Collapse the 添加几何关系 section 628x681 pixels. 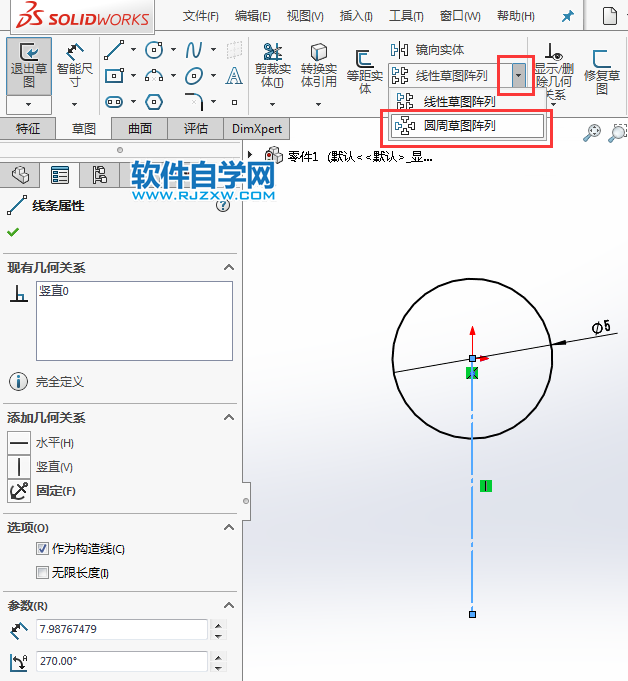tap(229, 417)
